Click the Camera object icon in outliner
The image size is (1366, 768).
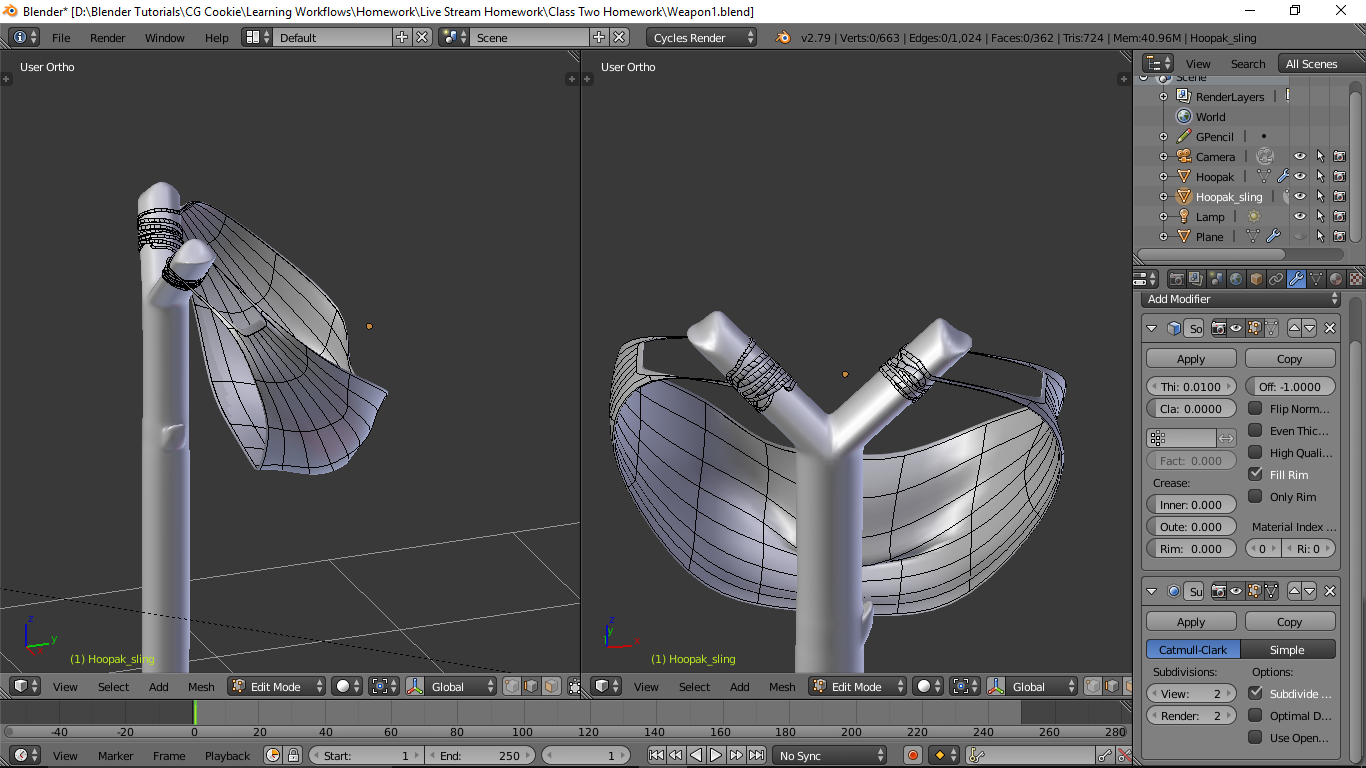[x=1184, y=157]
